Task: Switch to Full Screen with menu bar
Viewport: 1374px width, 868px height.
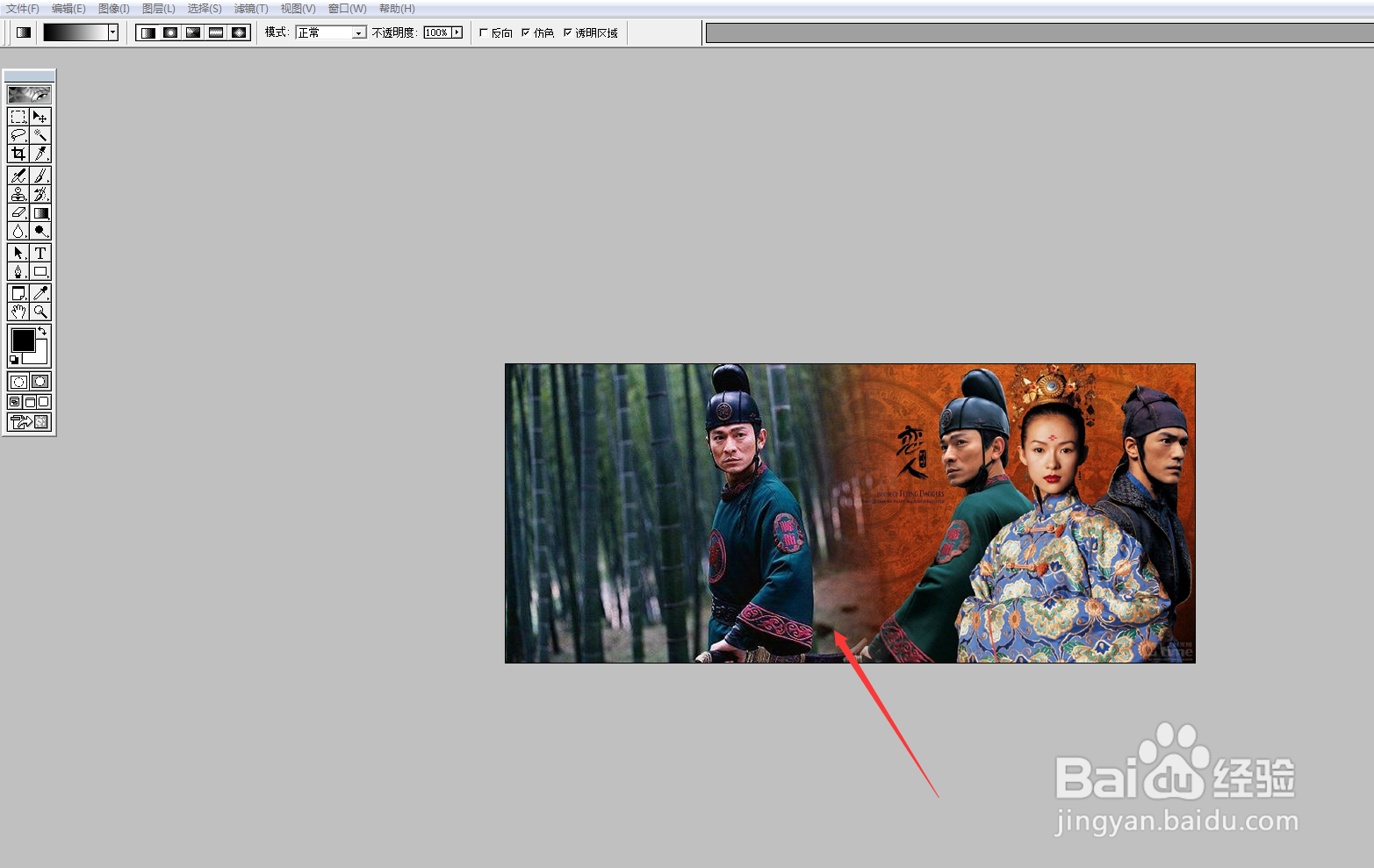Action: coord(29,402)
